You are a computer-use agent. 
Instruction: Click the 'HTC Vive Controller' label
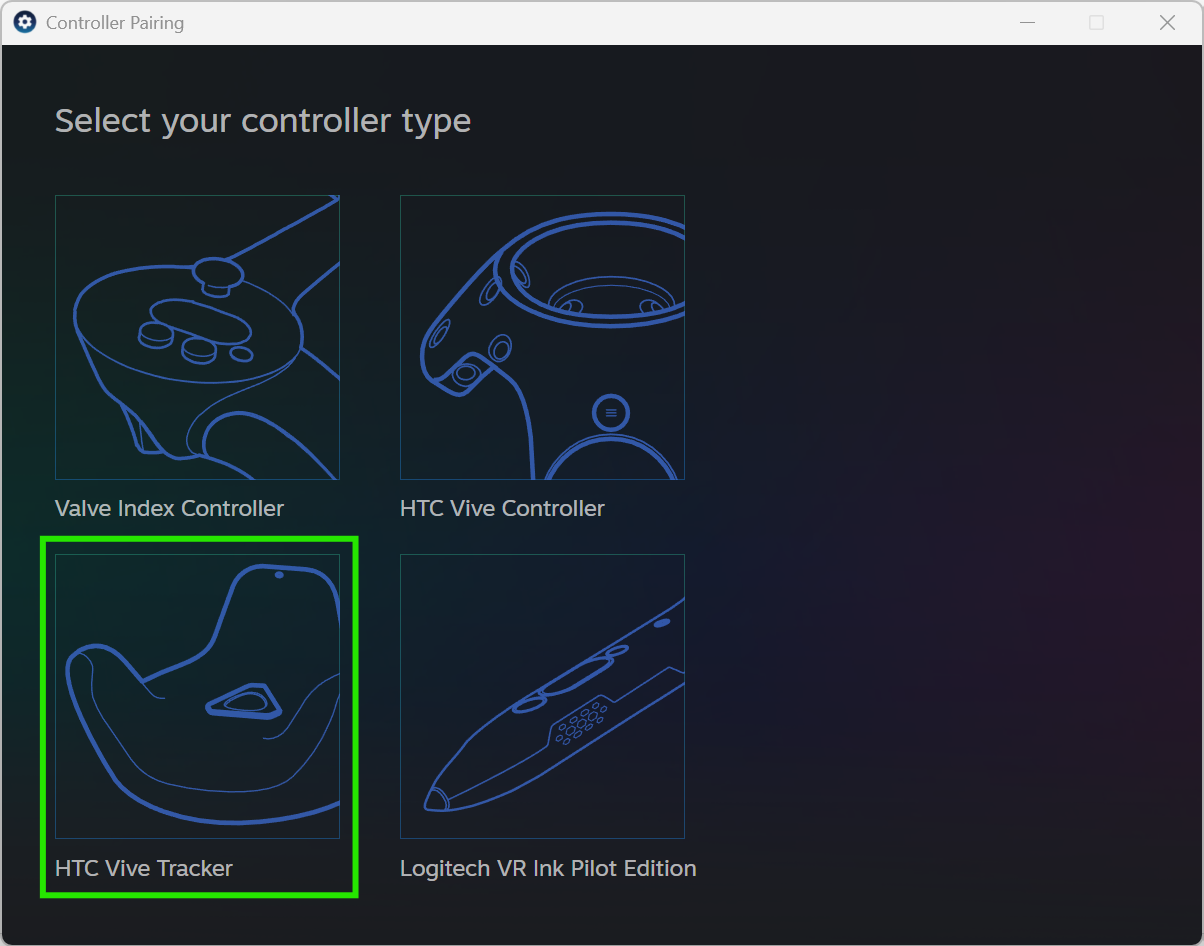click(502, 508)
